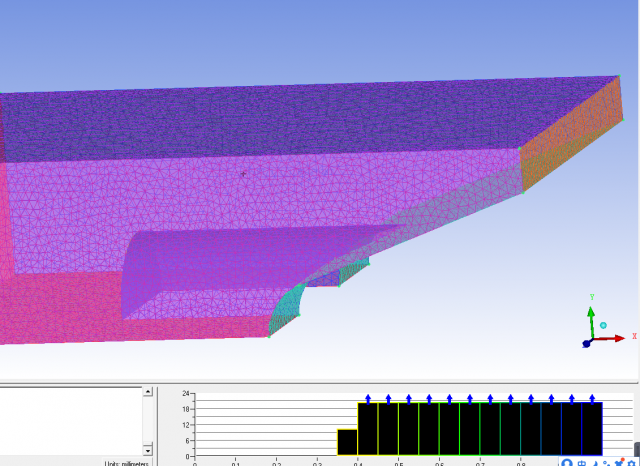Click the blue arrow atop the 0.4 histogram bar

click(x=368, y=398)
